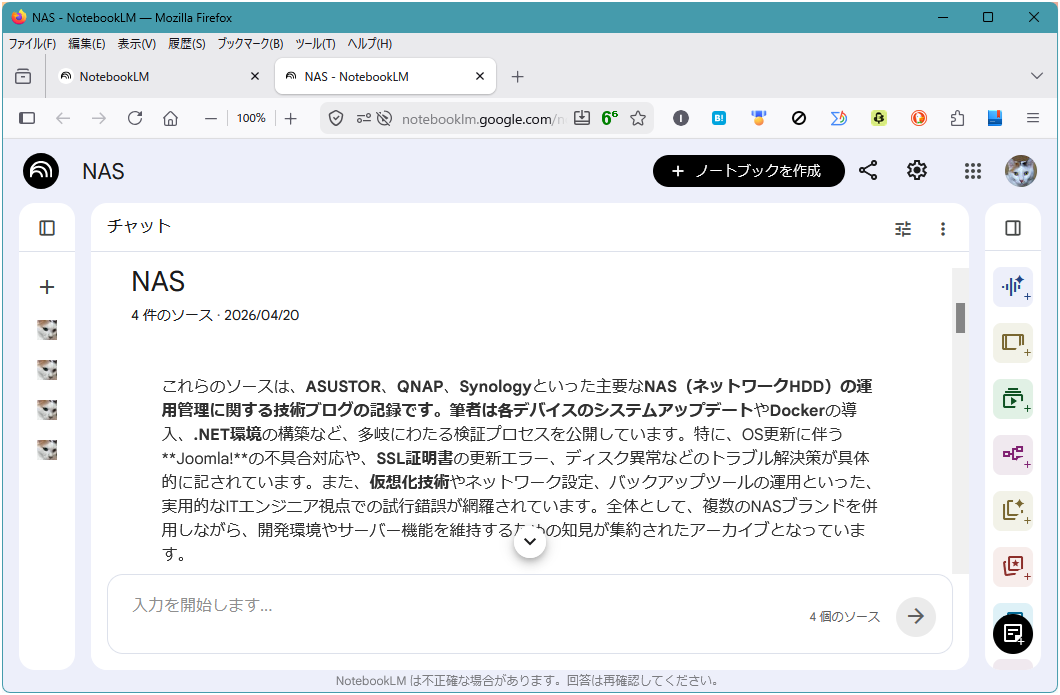This screenshot has height=695, width=1060.
Task: Open the green 6 counter extension
Action: click(610, 118)
